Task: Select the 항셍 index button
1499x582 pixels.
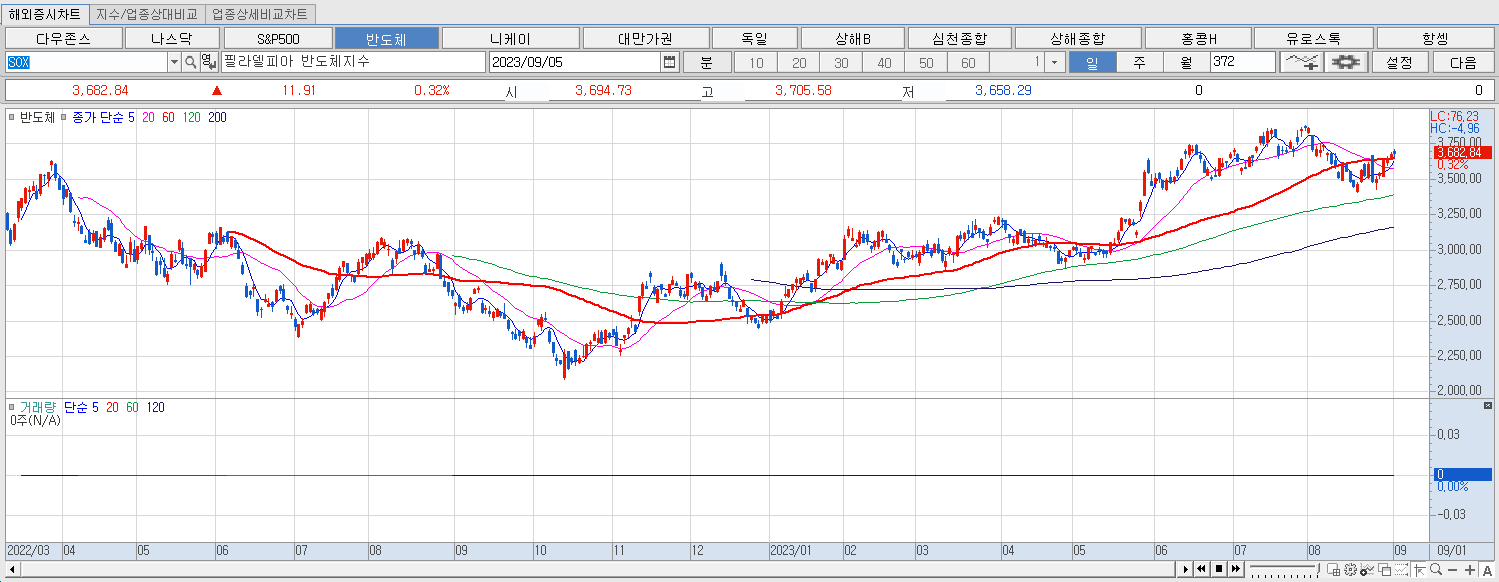Action: pos(1434,38)
